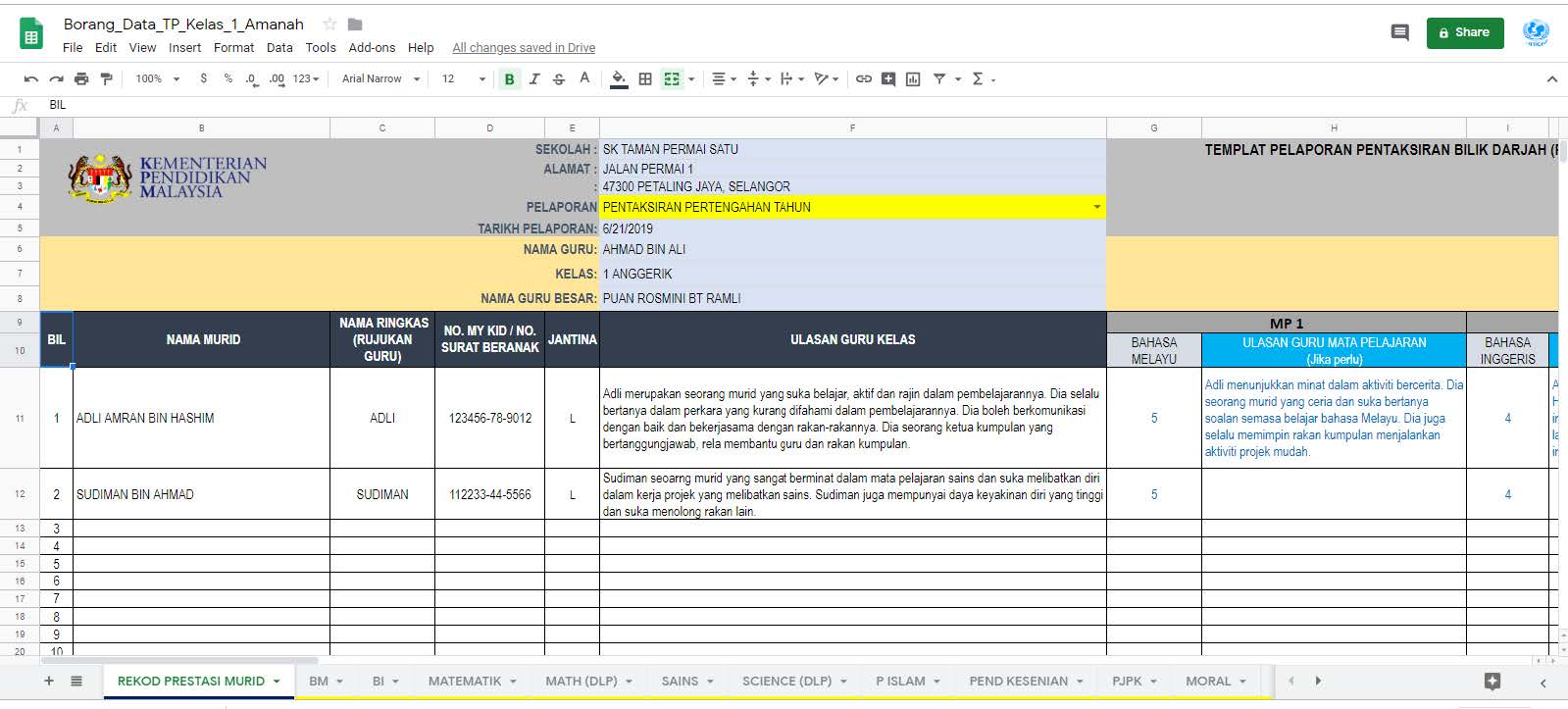Click the filter icon
1568x709 pixels.
(938, 79)
